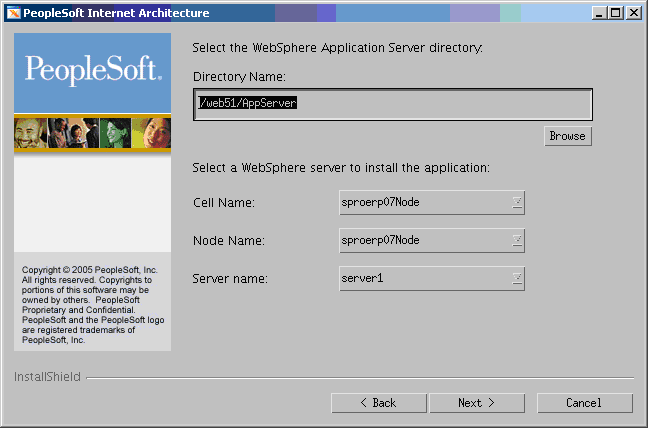This screenshot has width=648, height=428.
Task: Go to previous step with Back
Action: (x=378, y=403)
